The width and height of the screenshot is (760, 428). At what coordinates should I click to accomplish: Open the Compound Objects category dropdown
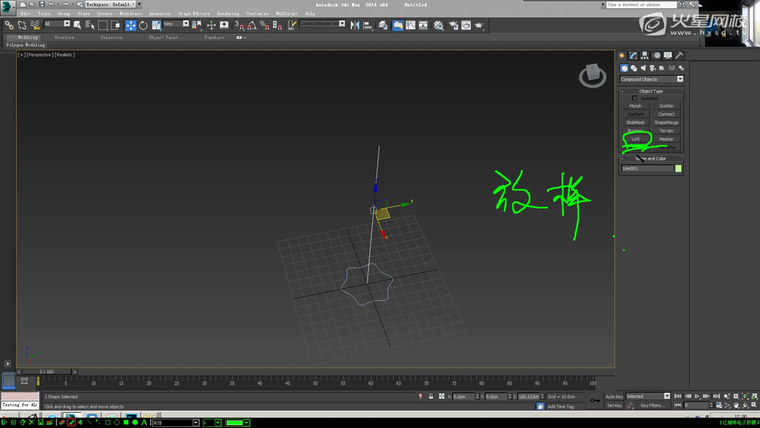[651, 79]
